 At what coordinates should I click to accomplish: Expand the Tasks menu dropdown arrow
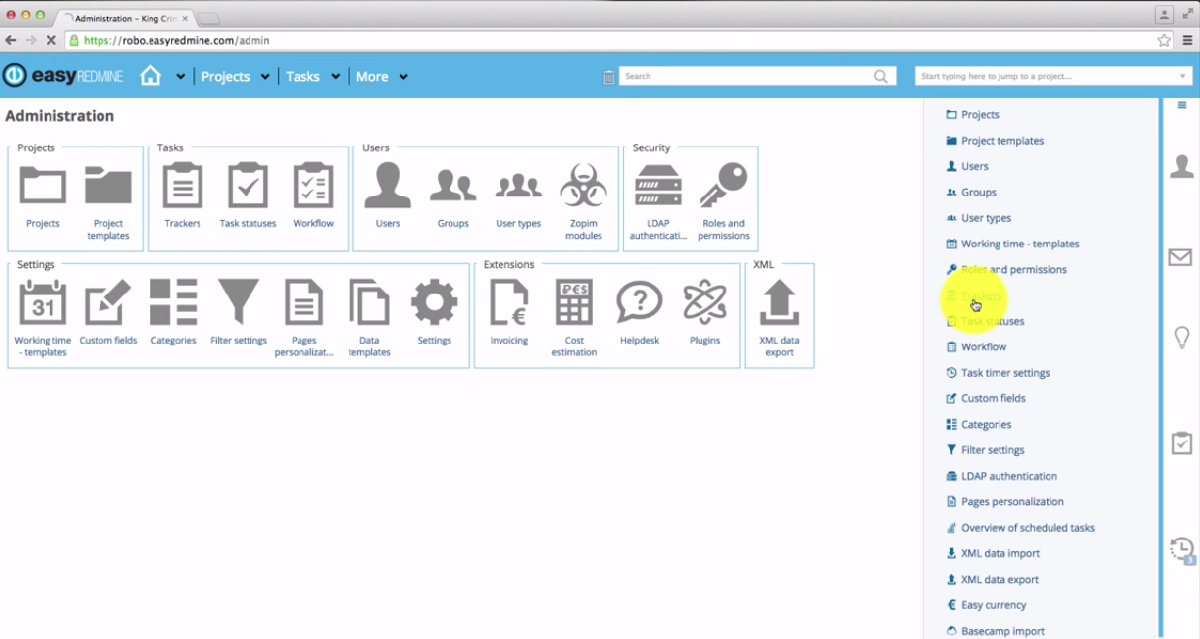click(x=336, y=77)
